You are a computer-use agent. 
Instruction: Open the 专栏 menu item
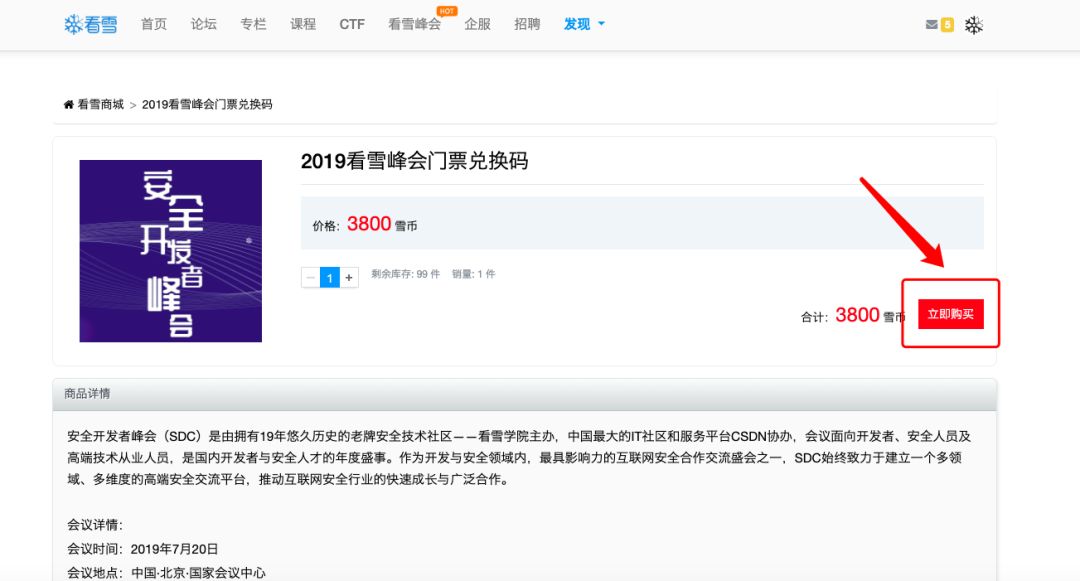pos(253,24)
